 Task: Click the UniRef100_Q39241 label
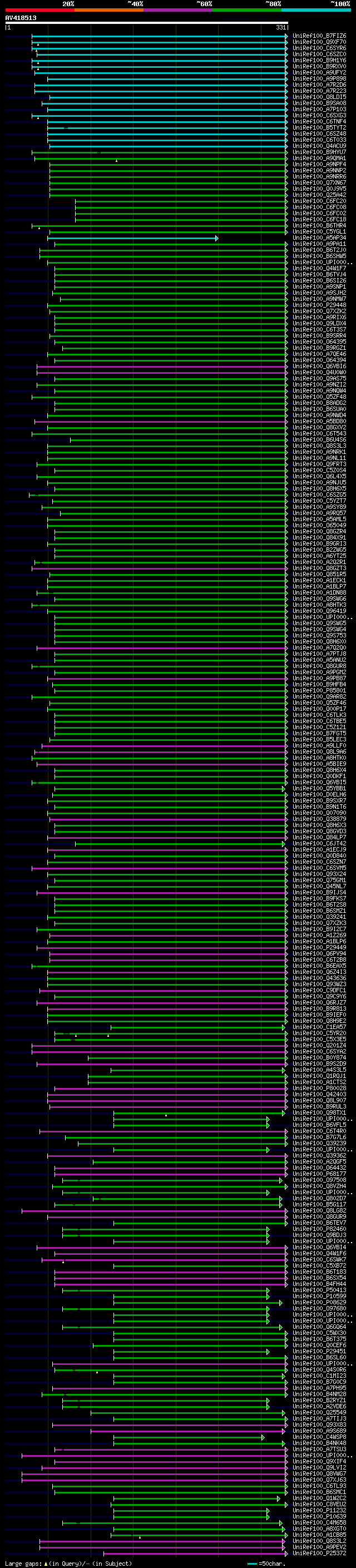319,917
